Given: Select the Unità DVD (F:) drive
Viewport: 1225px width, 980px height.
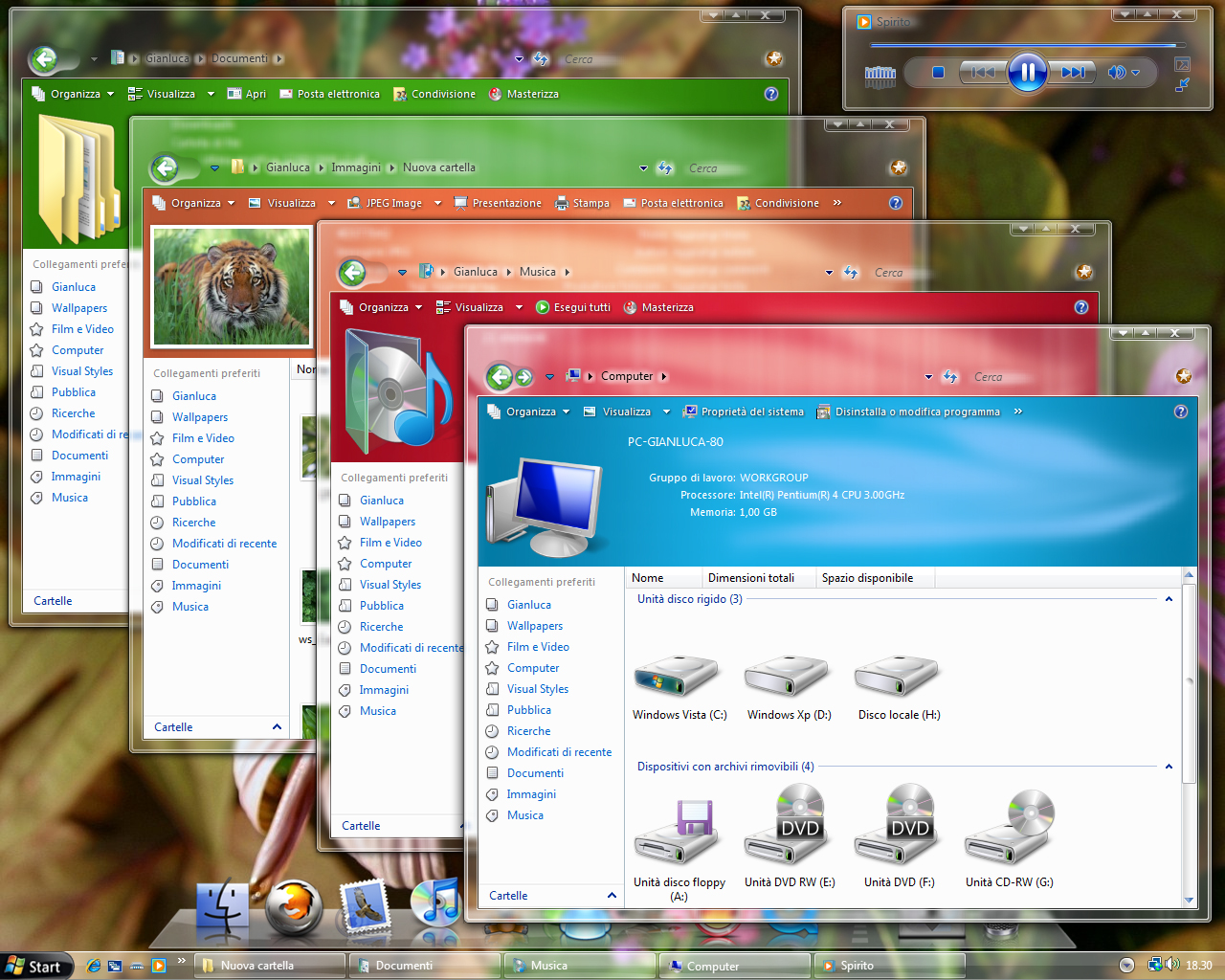Looking at the screenshot, I should click(899, 825).
